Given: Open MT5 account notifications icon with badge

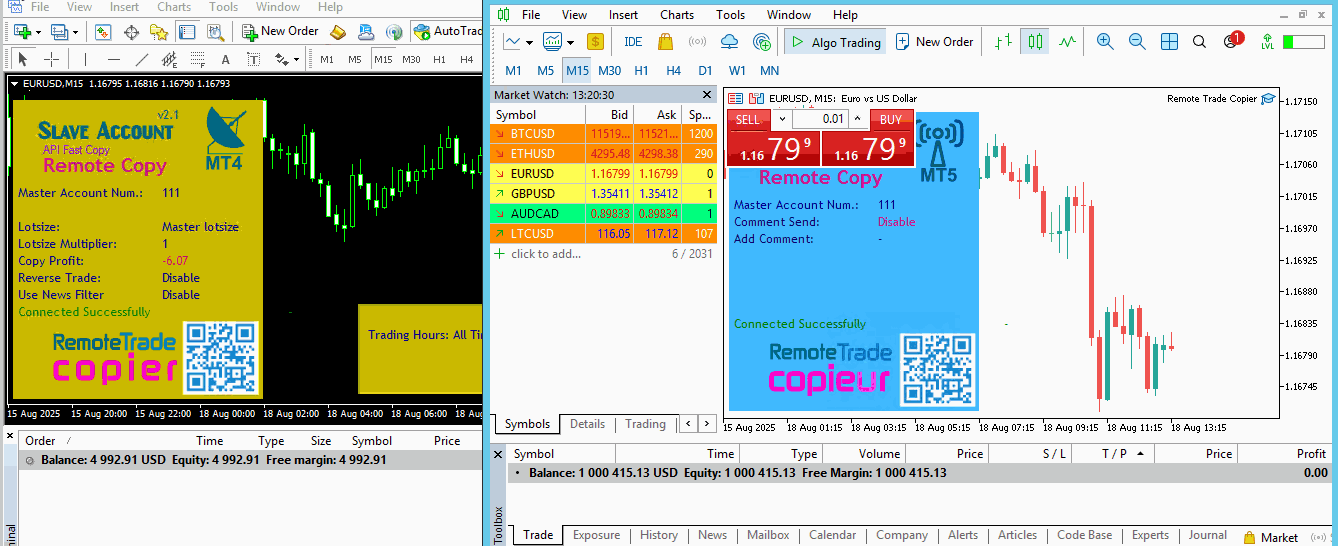Looking at the screenshot, I should 1232,41.
